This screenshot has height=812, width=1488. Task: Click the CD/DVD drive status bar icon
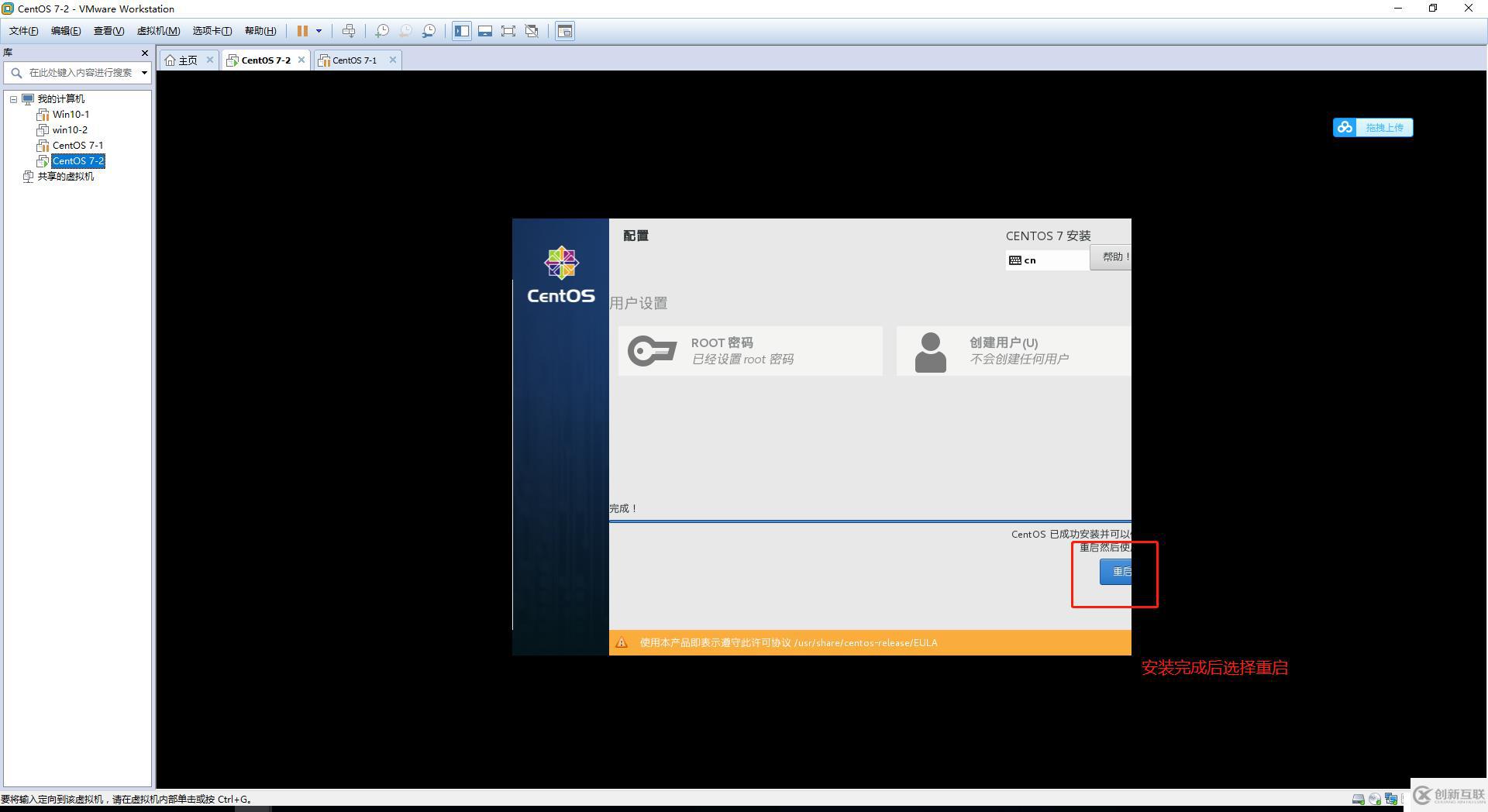pos(1375,799)
